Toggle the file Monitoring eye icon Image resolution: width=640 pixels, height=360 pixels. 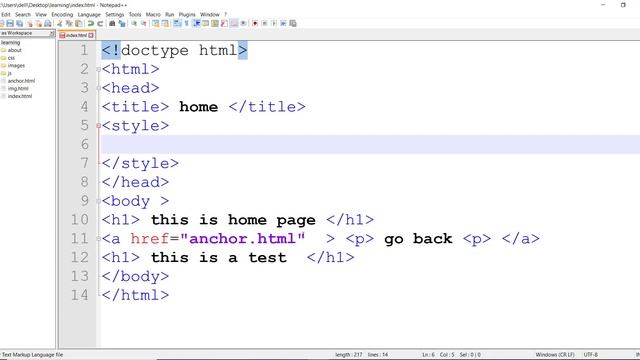coord(244,23)
